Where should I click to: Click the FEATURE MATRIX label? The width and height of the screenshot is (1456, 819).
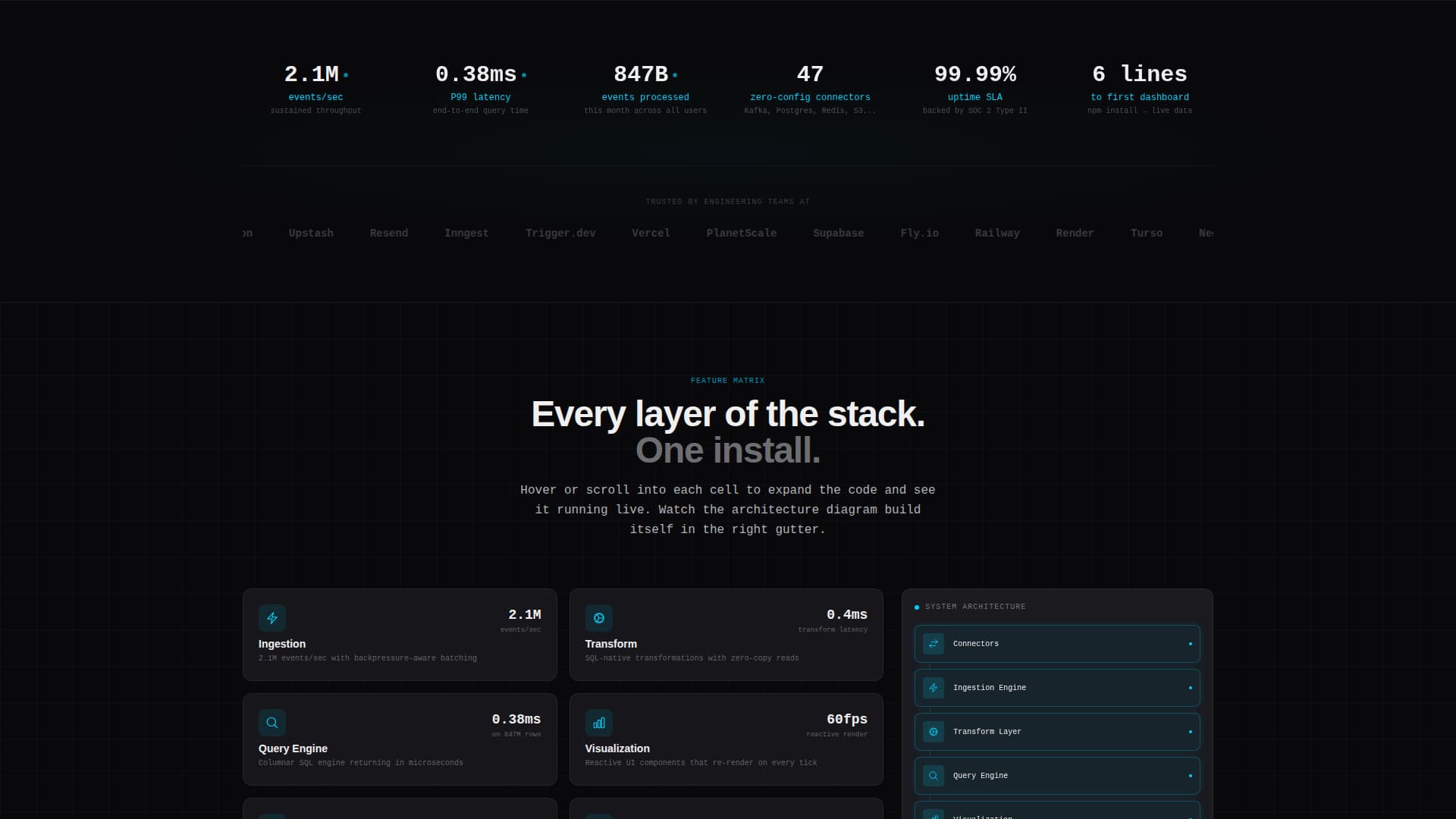tap(728, 381)
